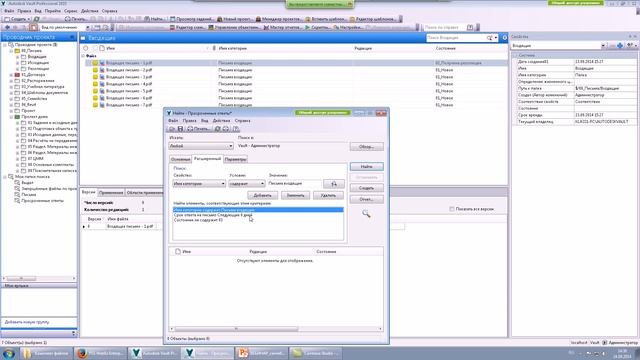
Task: Click the Создать button in the Find dialog
Action: coord(367,188)
